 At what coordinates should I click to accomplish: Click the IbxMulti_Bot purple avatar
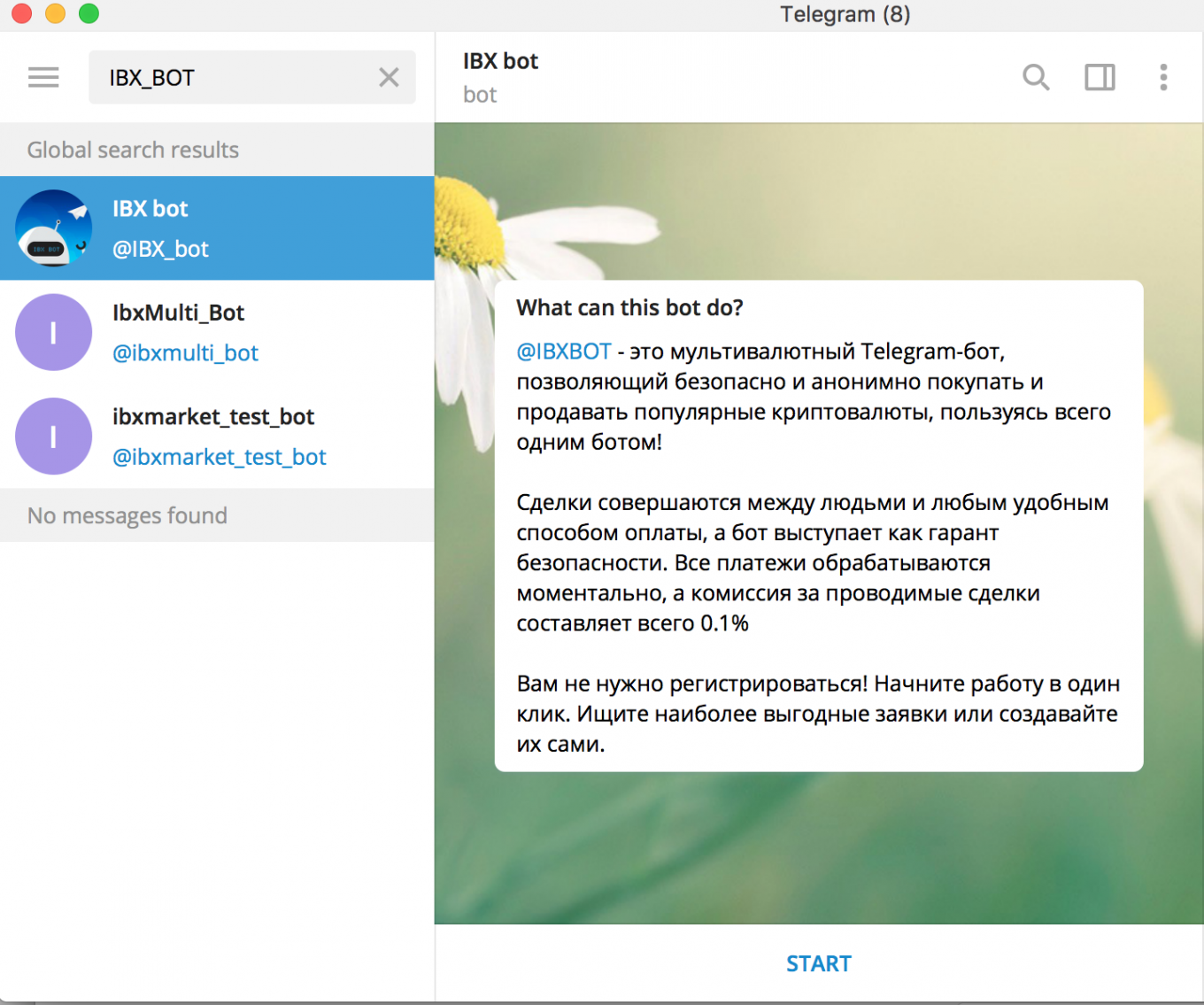[x=54, y=332]
